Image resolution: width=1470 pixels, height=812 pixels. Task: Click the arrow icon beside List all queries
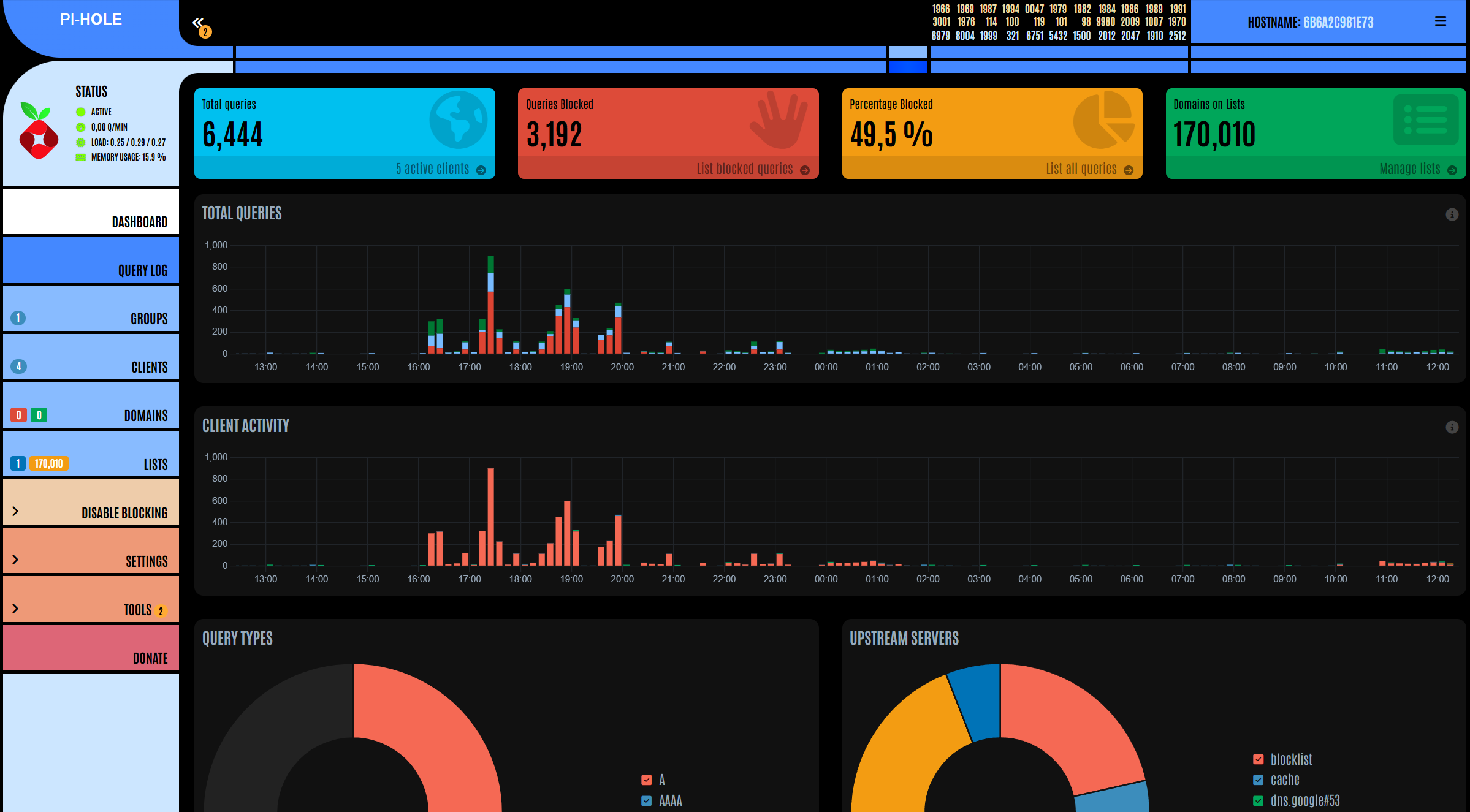1129,170
